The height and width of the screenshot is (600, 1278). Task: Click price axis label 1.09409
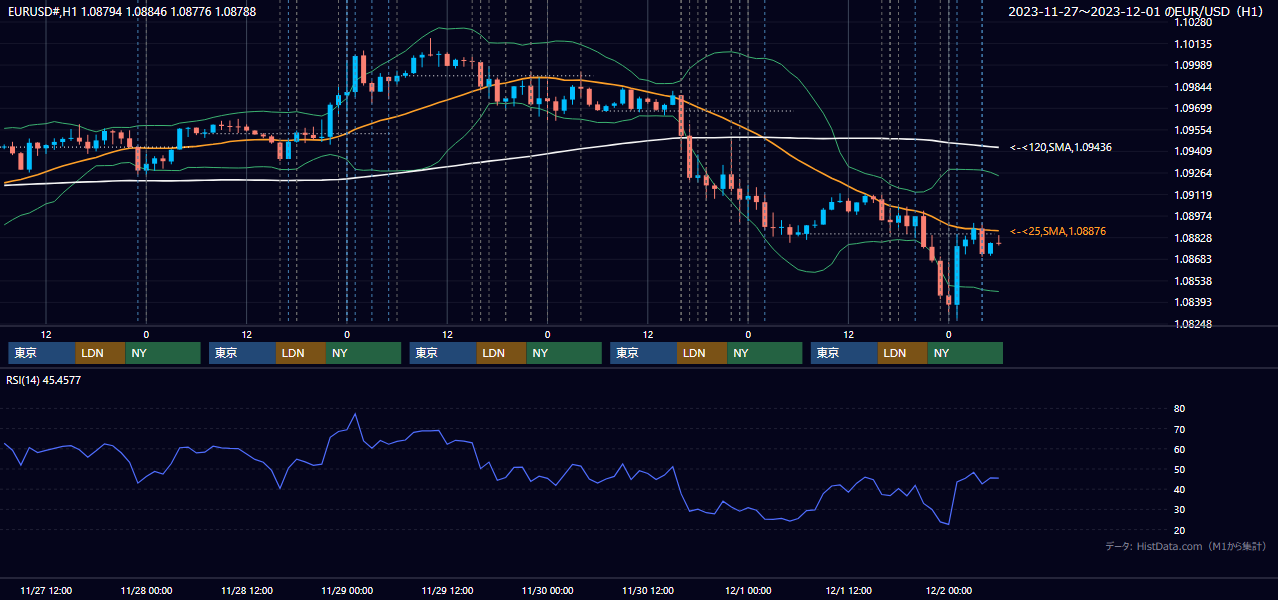1192,151
